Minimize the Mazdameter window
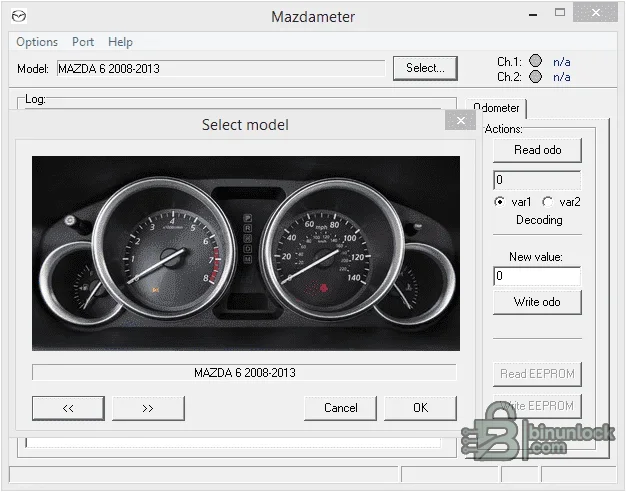This screenshot has height=492, width=626. (533, 15)
